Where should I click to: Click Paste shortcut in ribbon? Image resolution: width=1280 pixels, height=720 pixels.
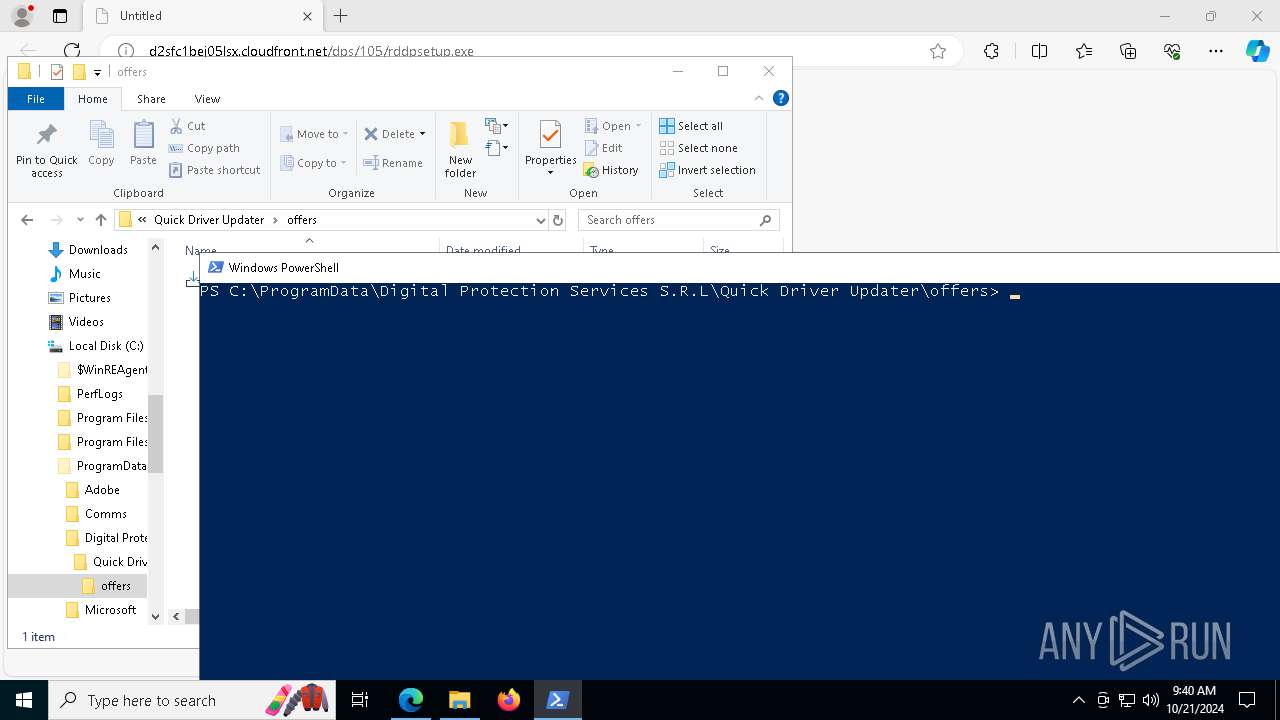215,170
